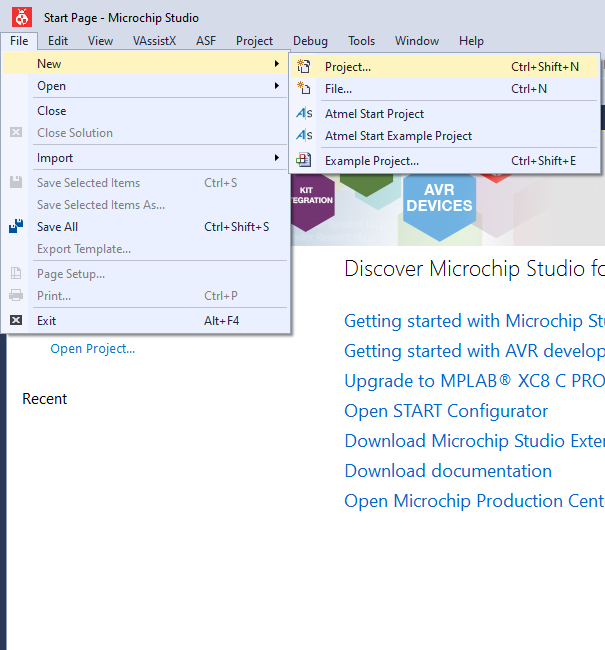Click the Atmel Start Project icon
The width and height of the screenshot is (605, 650).
[304, 113]
